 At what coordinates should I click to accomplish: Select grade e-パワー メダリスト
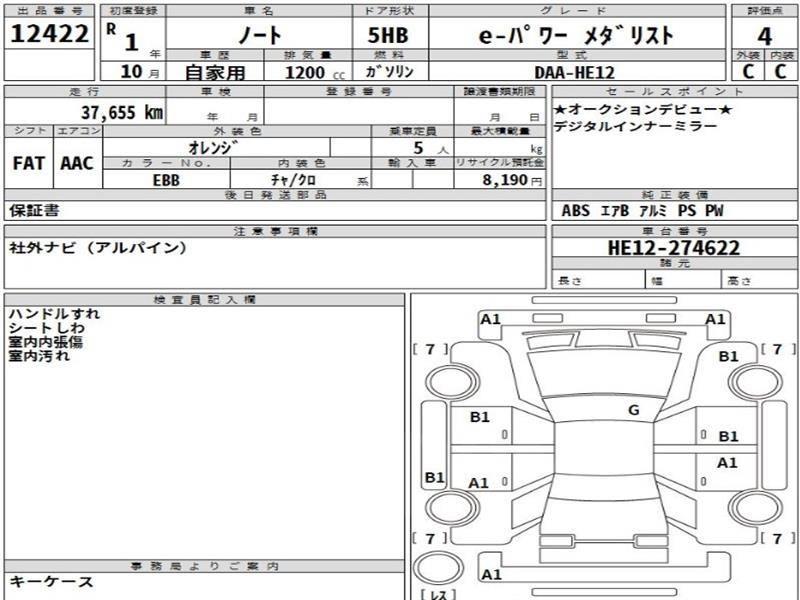pyautogui.click(x=576, y=35)
